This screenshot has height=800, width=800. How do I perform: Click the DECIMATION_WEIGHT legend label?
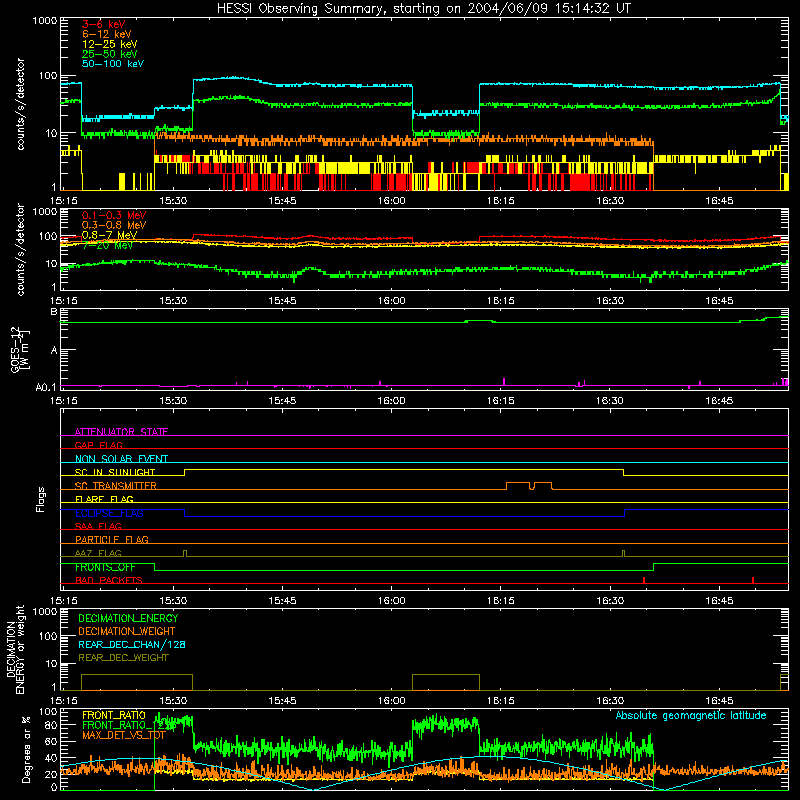(127, 631)
